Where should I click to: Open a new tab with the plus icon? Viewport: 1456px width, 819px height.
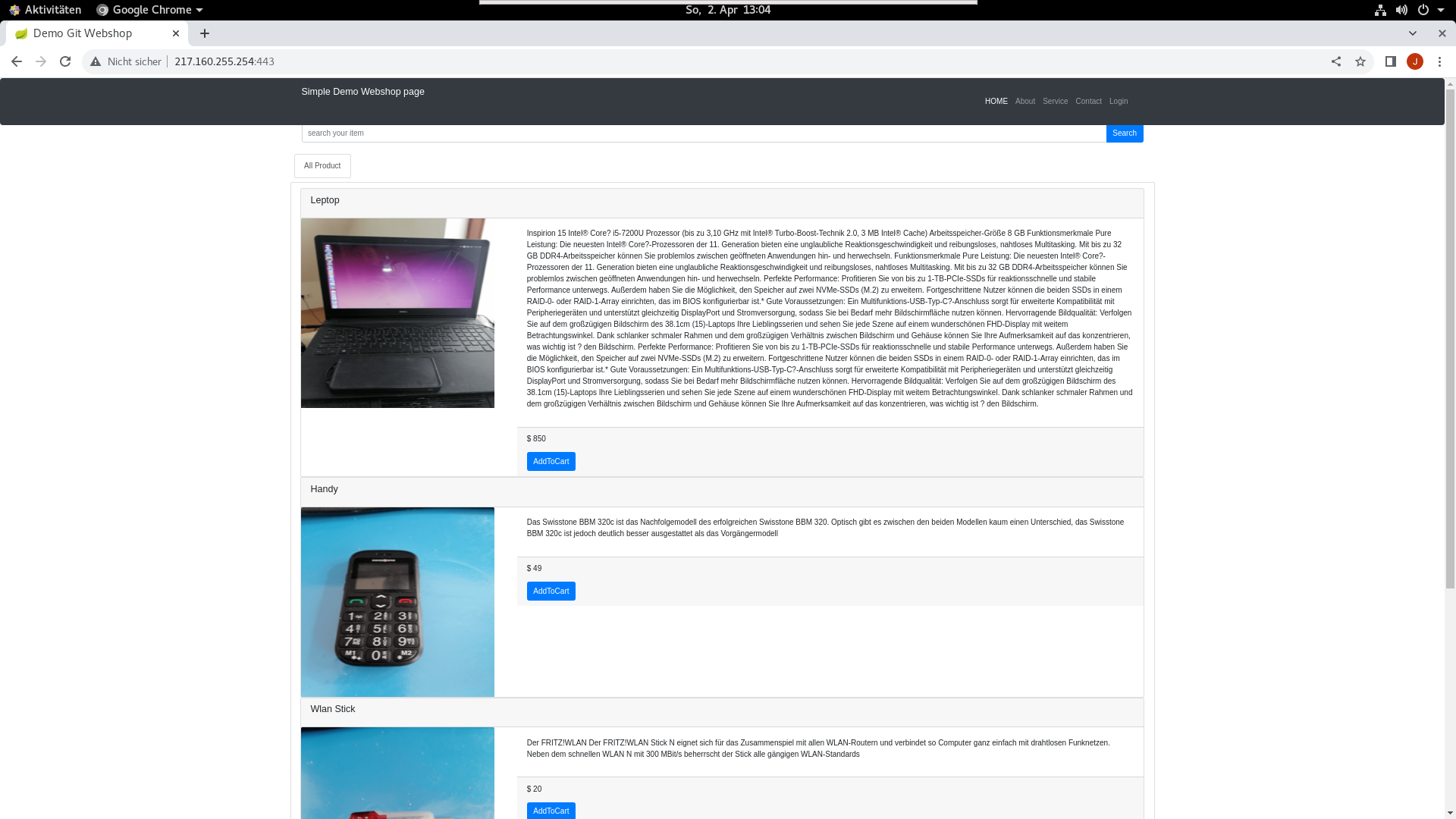[x=205, y=33]
